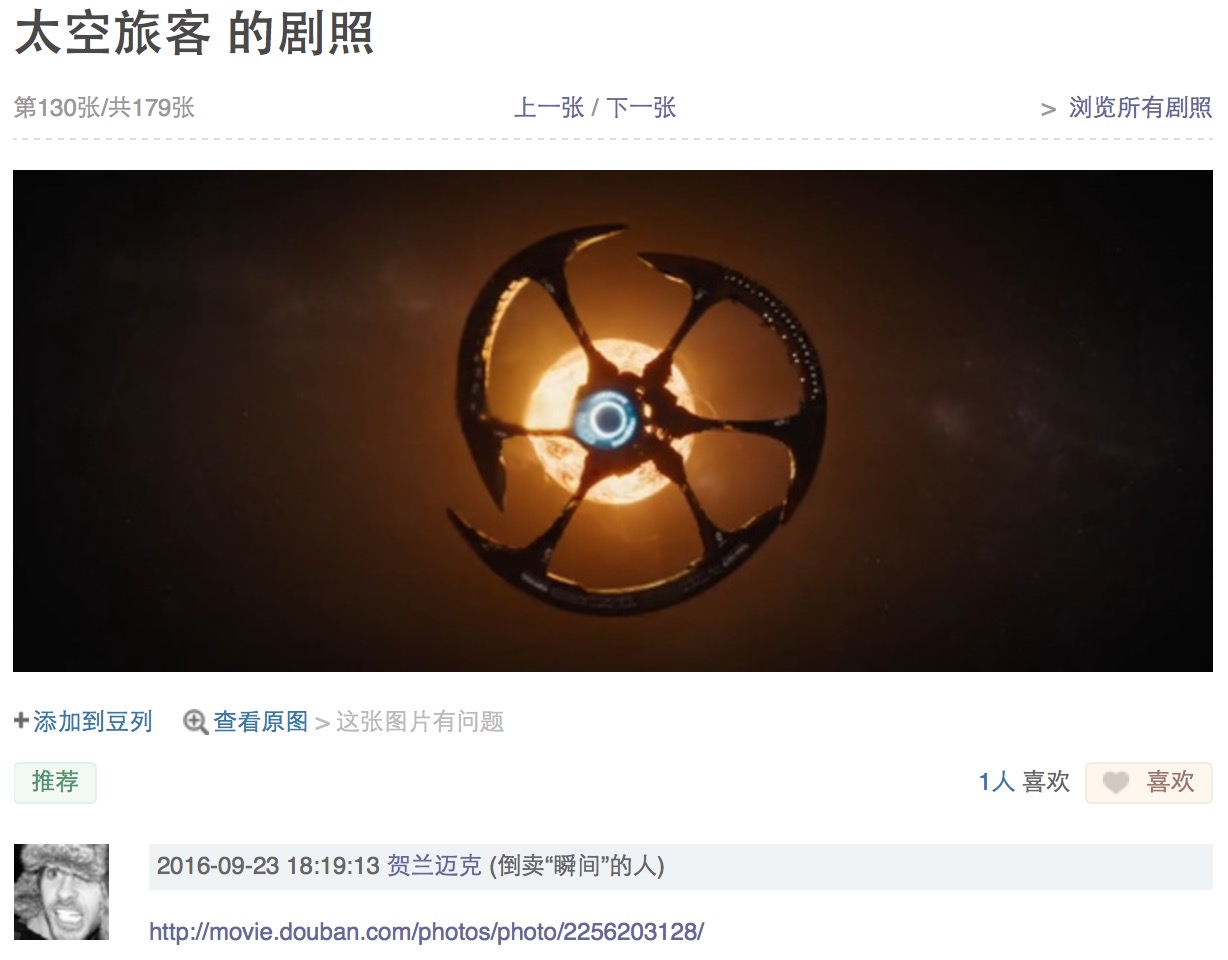The width and height of the screenshot is (1228, 960).
Task: Open user profile 贺兰迈克
Action: pos(434,866)
